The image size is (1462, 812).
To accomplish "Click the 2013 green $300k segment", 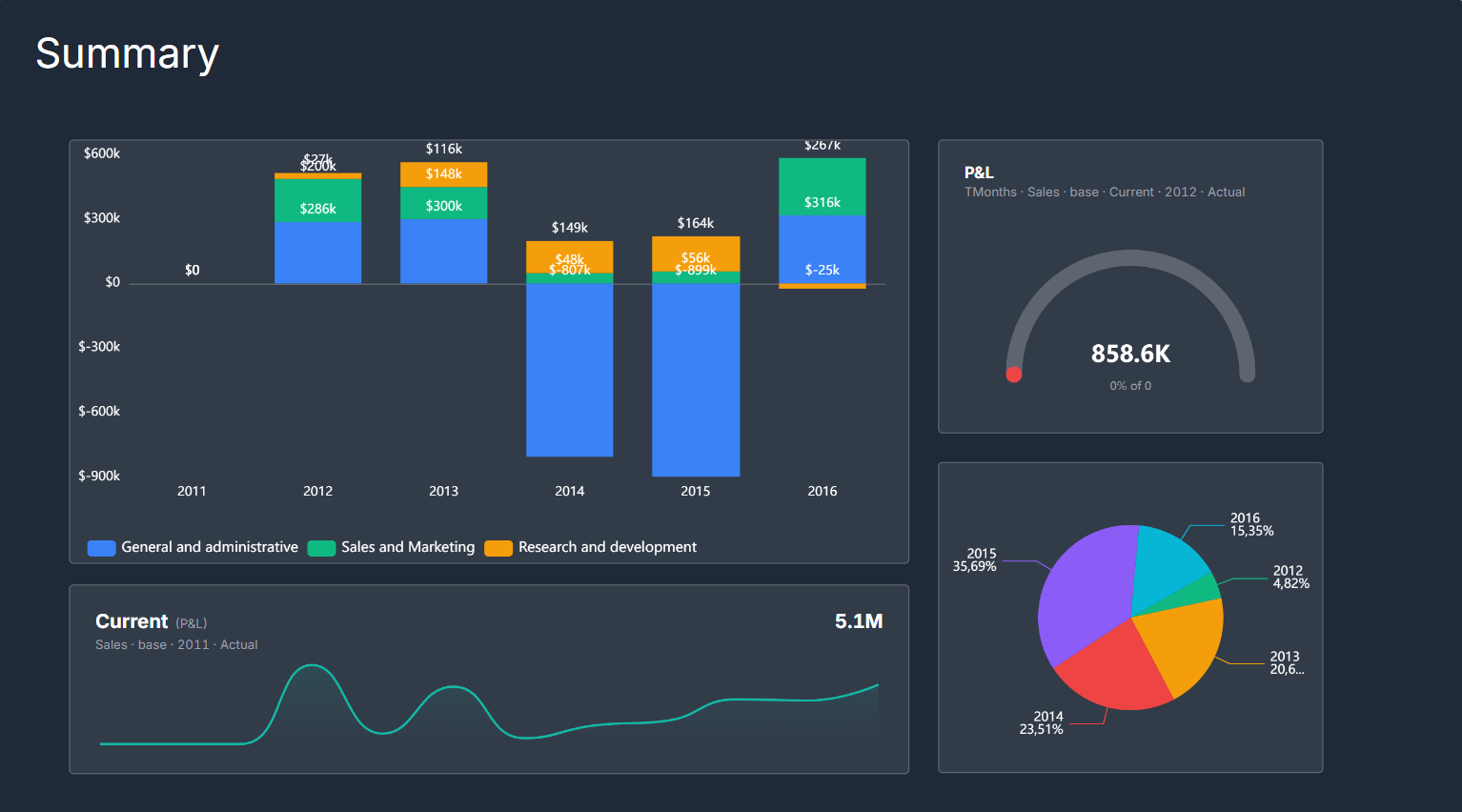I will [444, 203].
